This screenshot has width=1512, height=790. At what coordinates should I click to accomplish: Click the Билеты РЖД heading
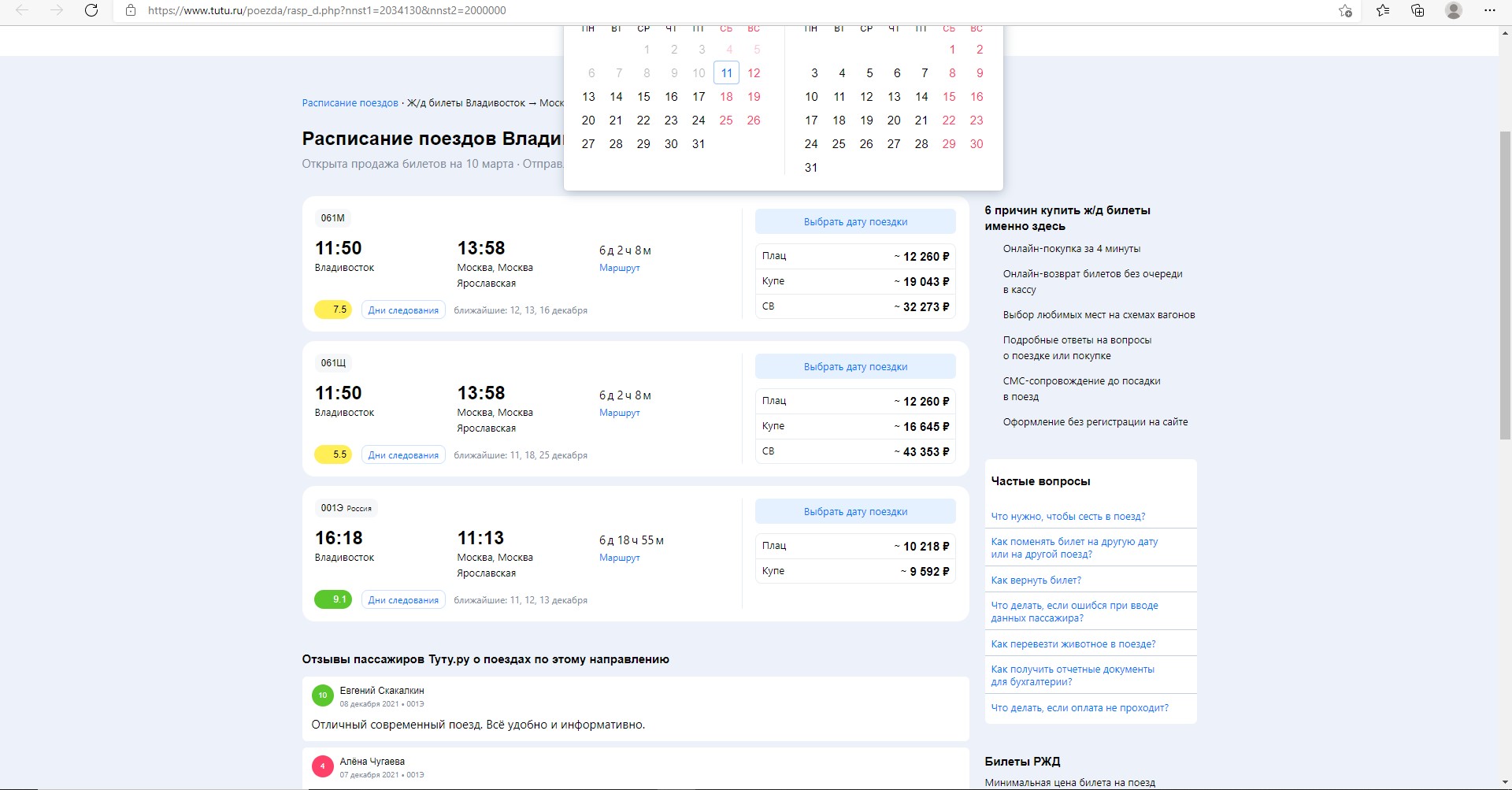(x=1022, y=762)
